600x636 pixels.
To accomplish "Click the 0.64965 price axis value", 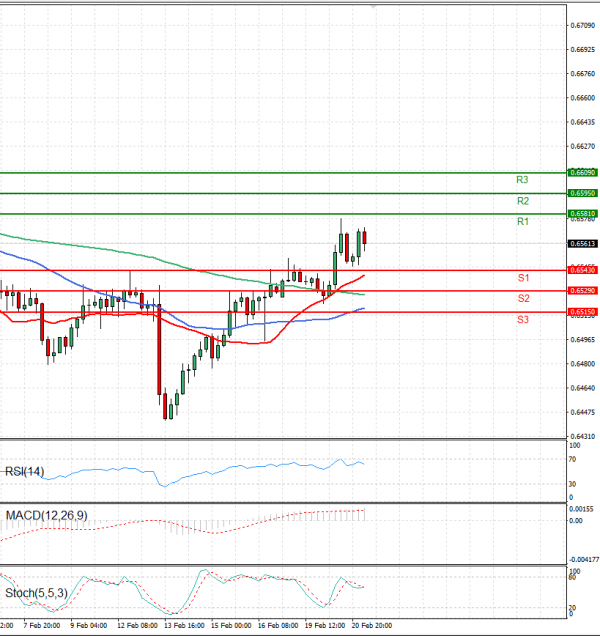I will [583, 340].
